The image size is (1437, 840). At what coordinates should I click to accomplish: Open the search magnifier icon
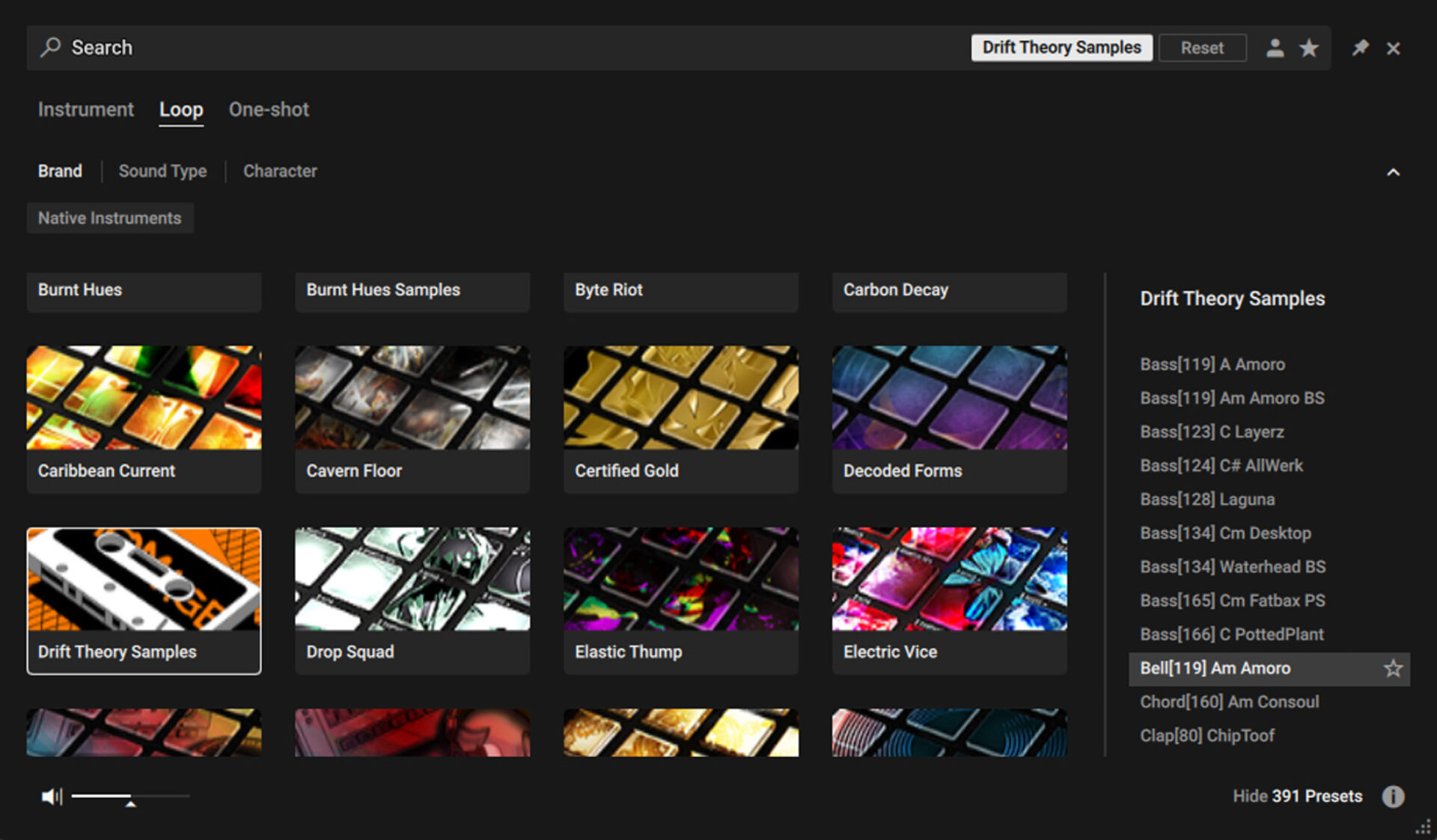tap(49, 47)
